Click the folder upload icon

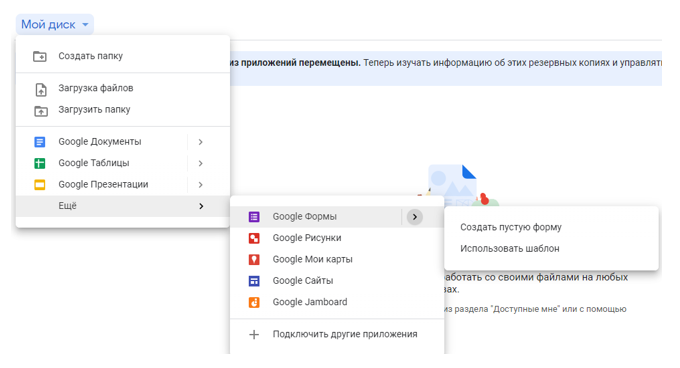click(40, 111)
